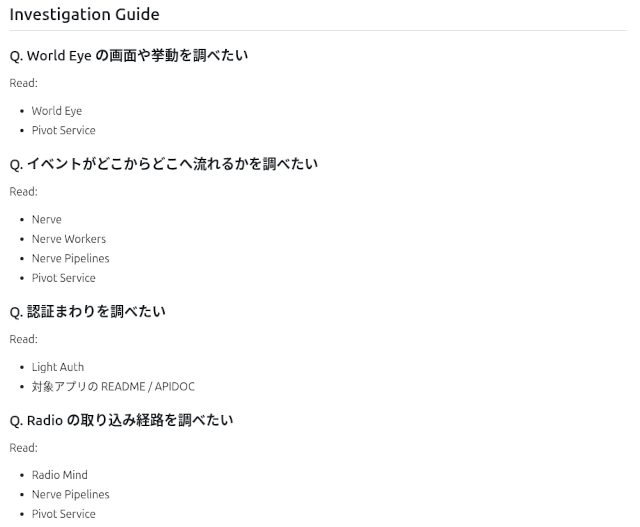Click the イベントがどこからどこへ流れるか question heading
Viewport: 640px width, 527px height.
(163, 164)
